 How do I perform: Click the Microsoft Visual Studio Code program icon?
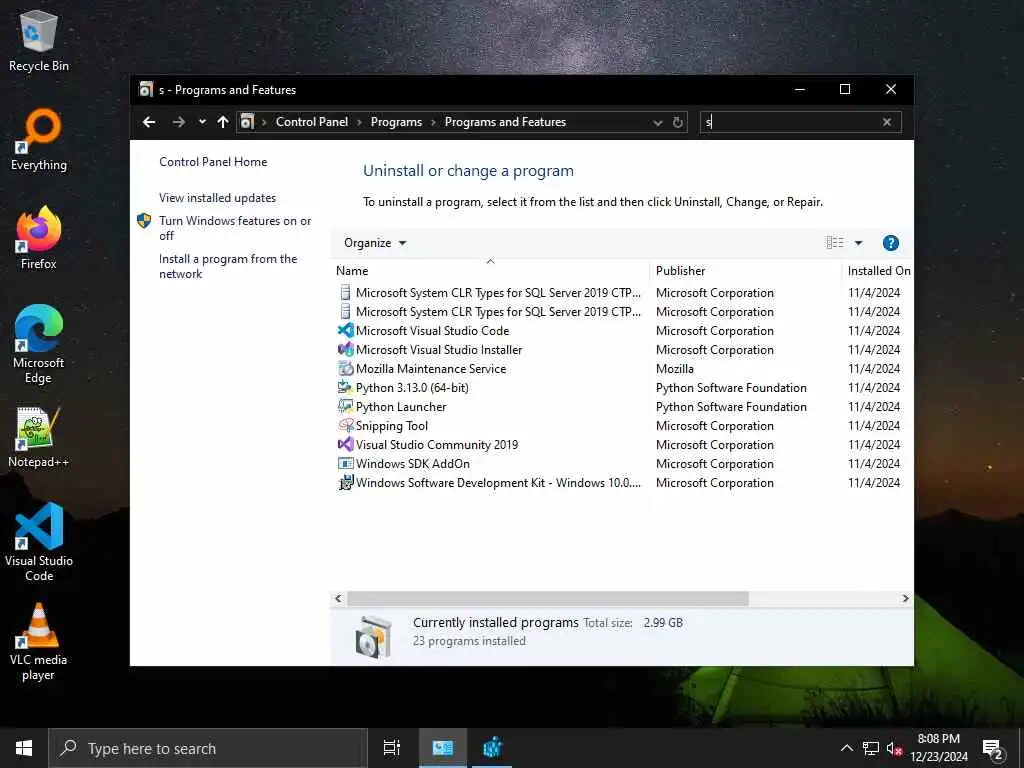[345, 330]
